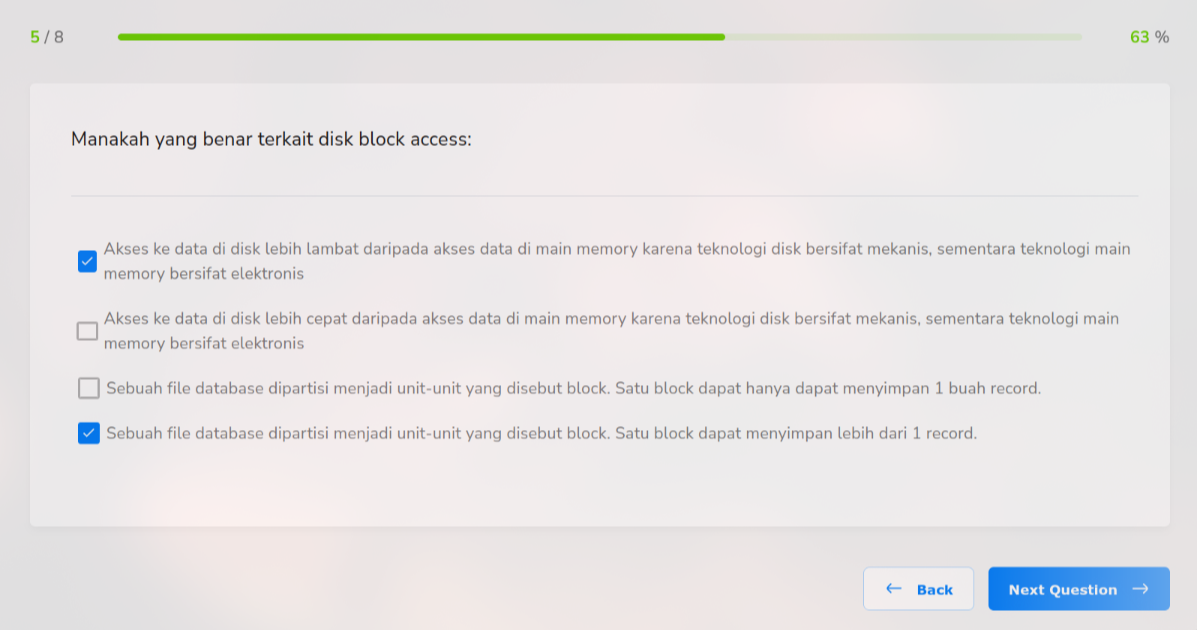1197x630 pixels.
Task: Tick the "hanya dapat menyimpan 1 buah record" checkbox
Action: 89,388
